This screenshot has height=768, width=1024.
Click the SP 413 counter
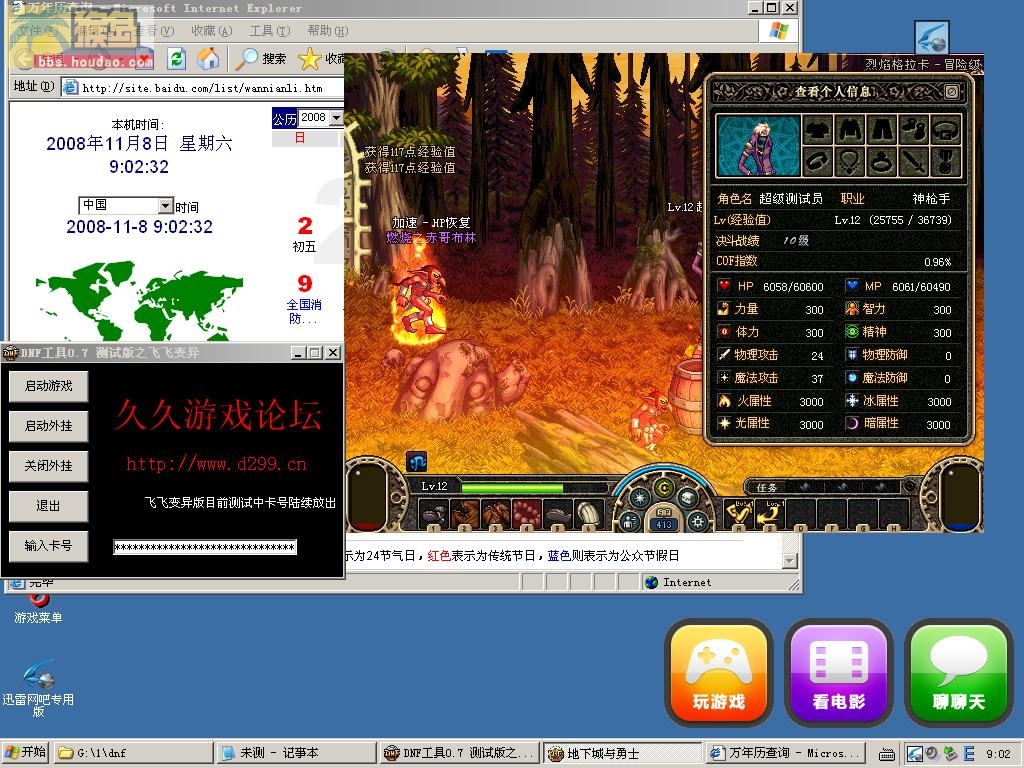coord(664,519)
